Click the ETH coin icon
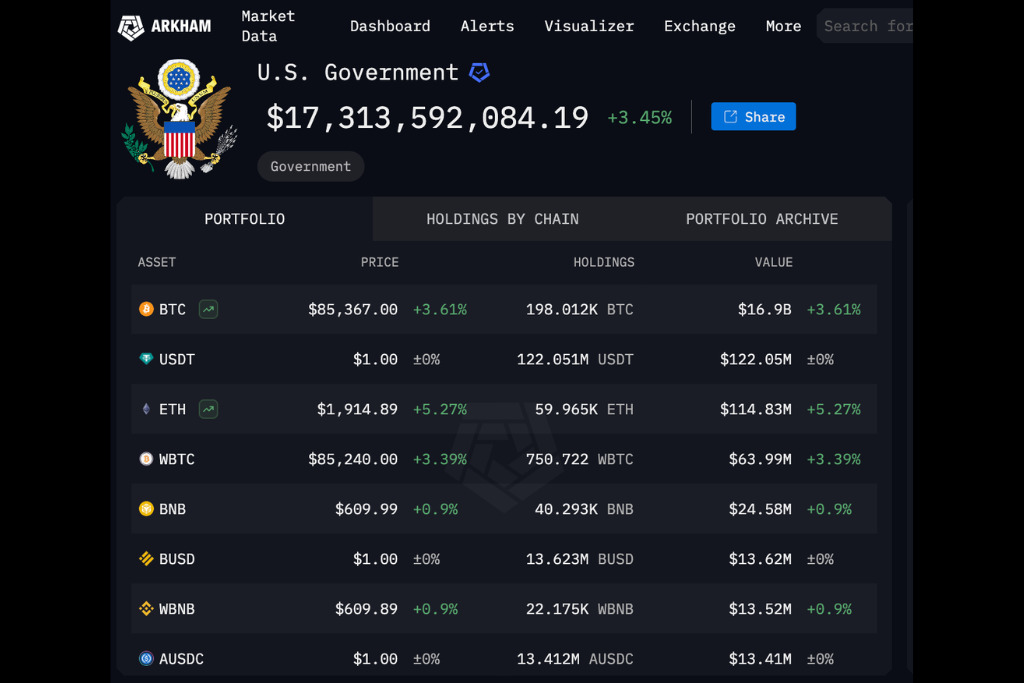The width and height of the screenshot is (1024, 683). (146, 409)
